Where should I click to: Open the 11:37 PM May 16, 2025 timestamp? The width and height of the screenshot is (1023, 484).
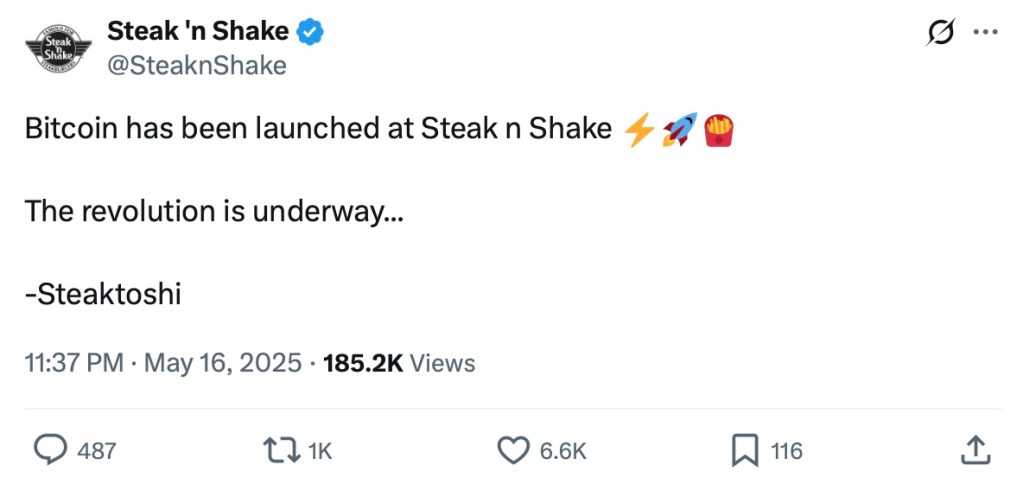pos(162,363)
